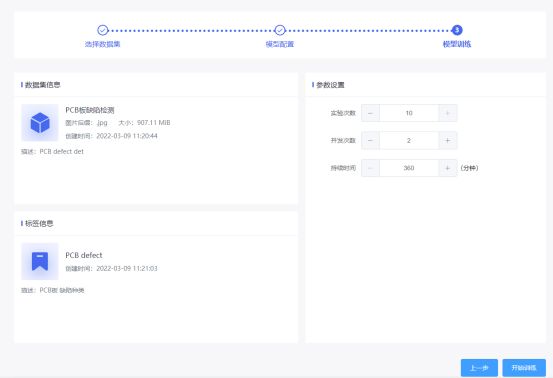The width and height of the screenshot is (553, 378).
Task: Increase 实验次数 with its plus button
Action: 448,113
